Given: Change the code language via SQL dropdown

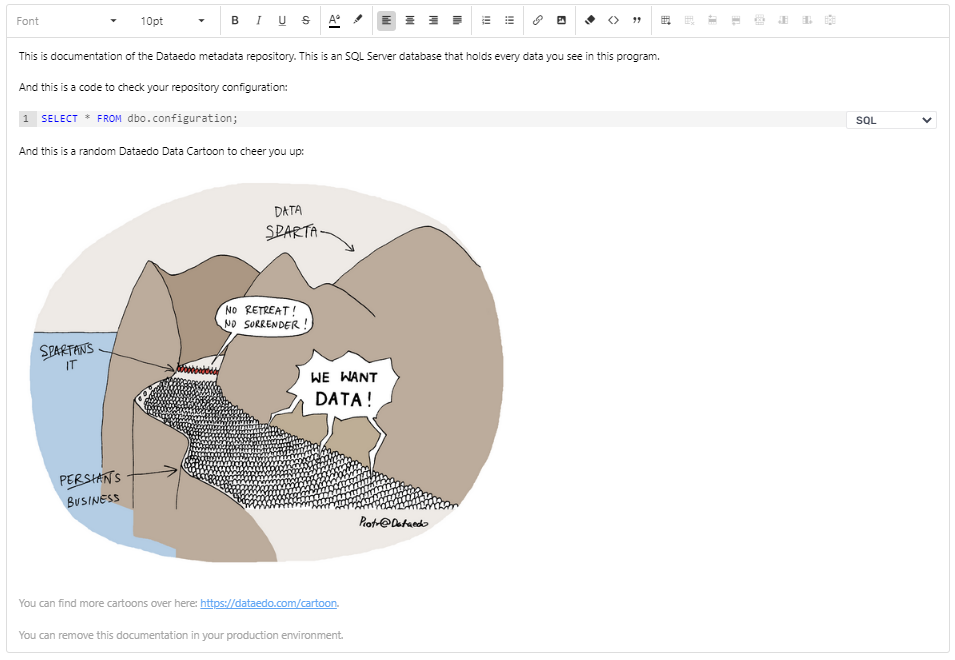Looking at the screenshot, I should coord(890,119).
